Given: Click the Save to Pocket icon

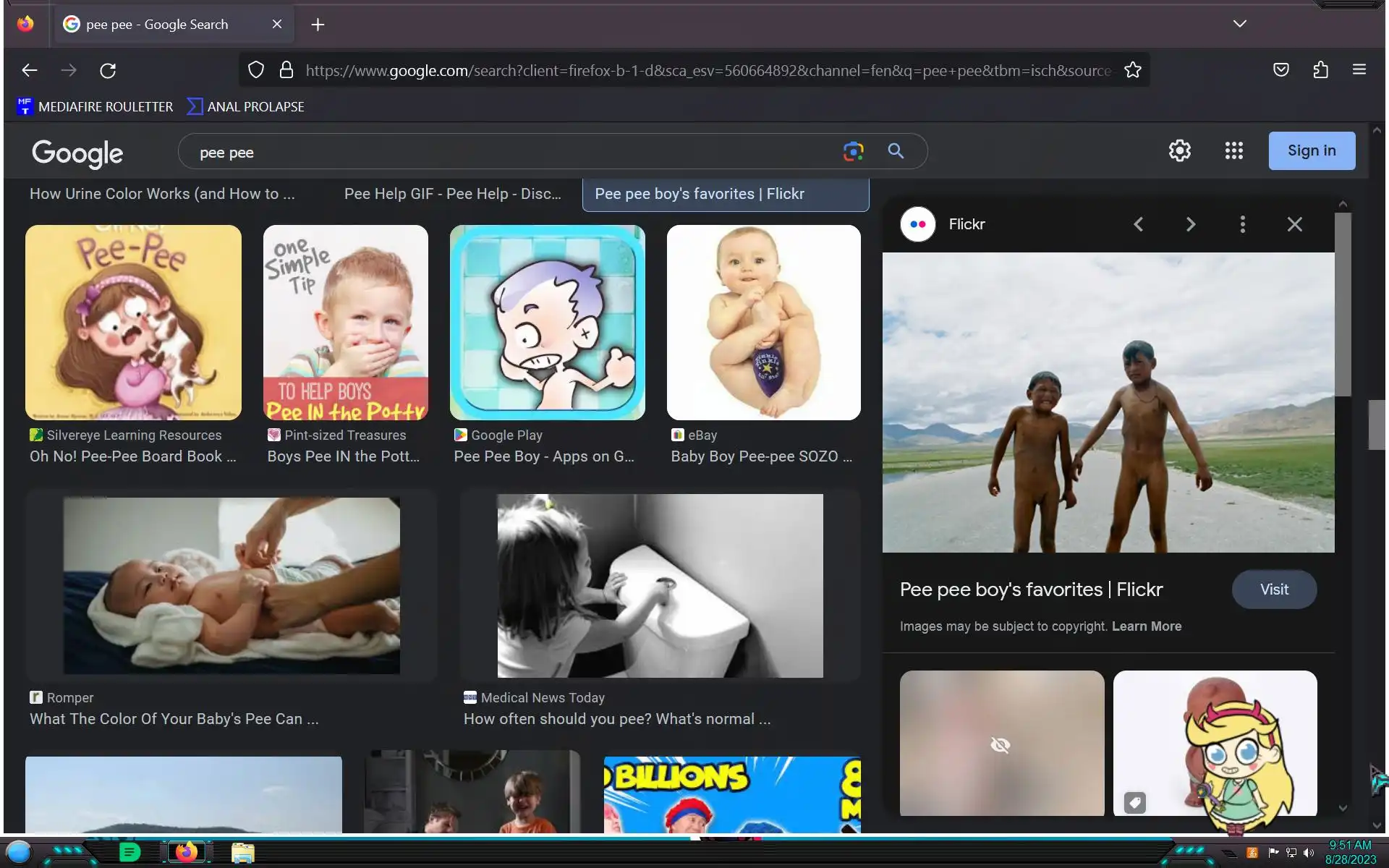Looking at the screenshot, I should pos(1280,70).
